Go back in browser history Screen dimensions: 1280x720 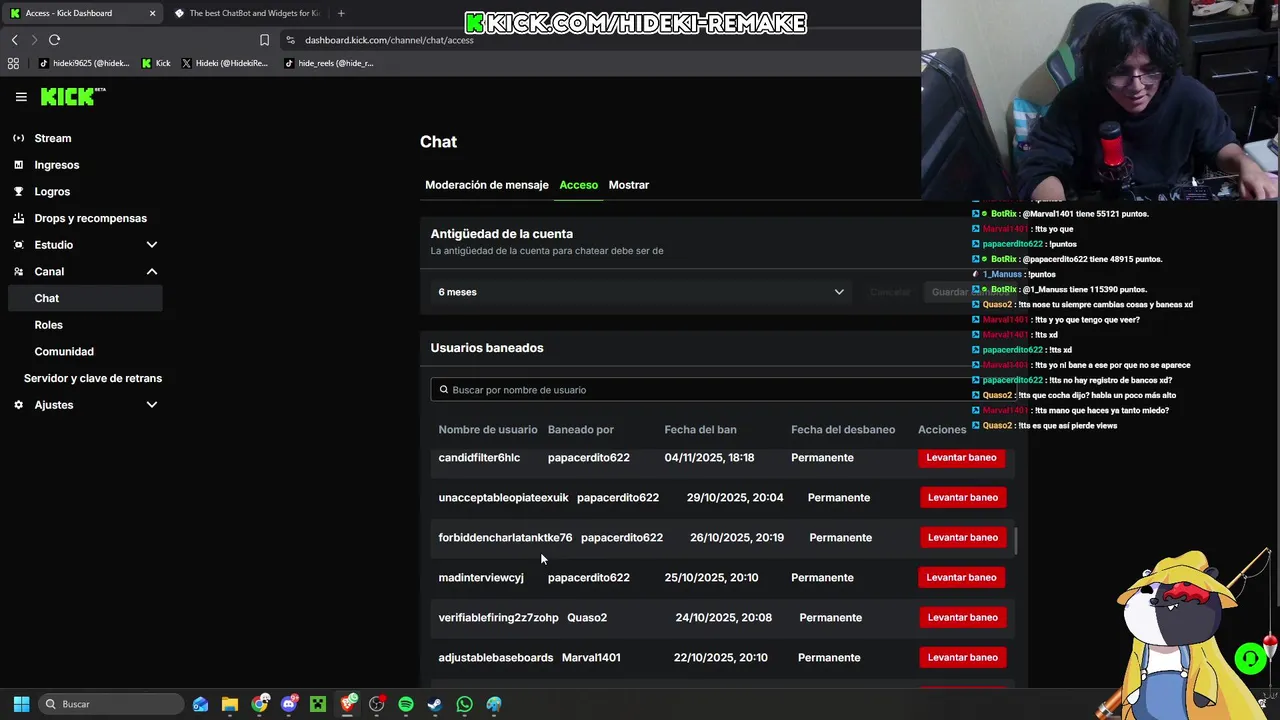click(14, 40)
